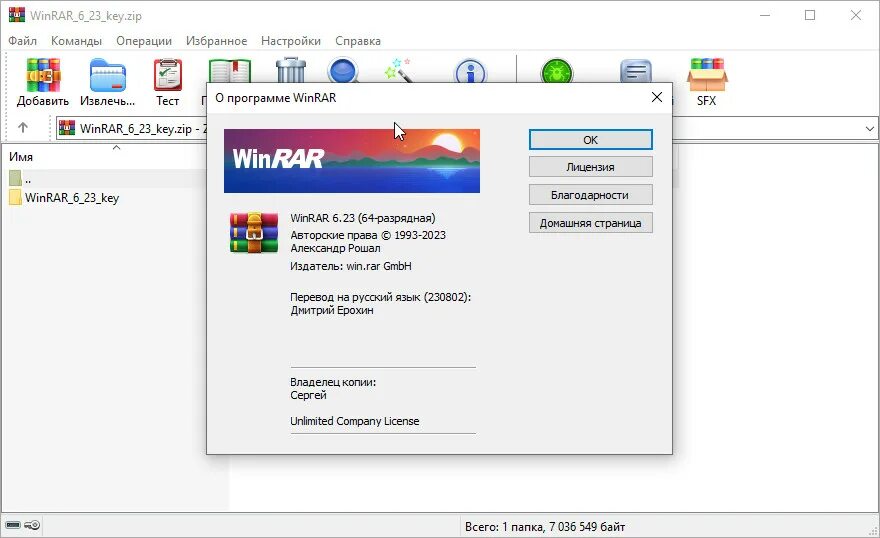This screenshot has width=880, height=538.
Task: Maximize the WinRAR main window
Action: tap(810, 15)
